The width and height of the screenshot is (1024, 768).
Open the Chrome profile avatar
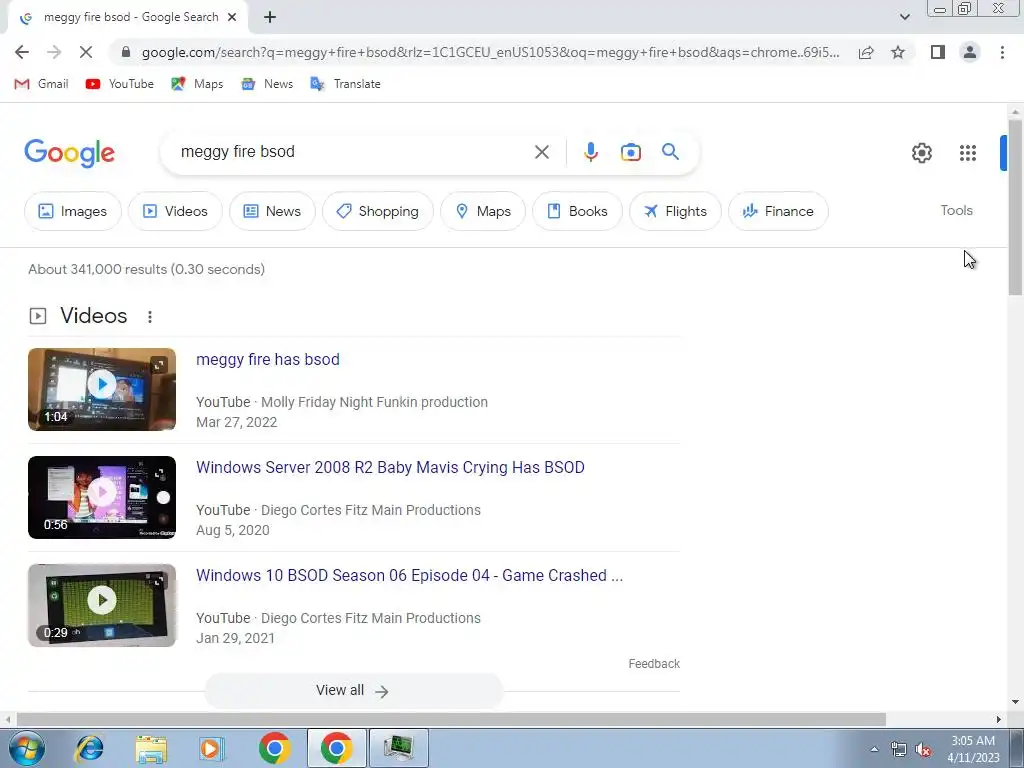click(x=970, y=52)
